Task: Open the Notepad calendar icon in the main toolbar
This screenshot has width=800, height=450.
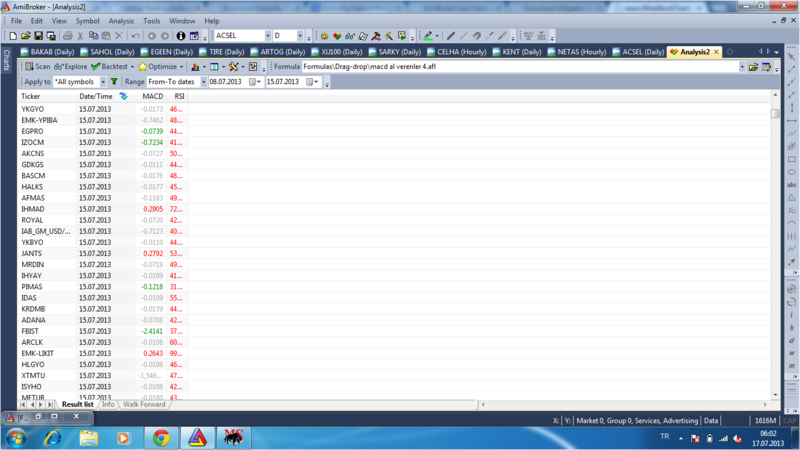Action: coord(194,36)
